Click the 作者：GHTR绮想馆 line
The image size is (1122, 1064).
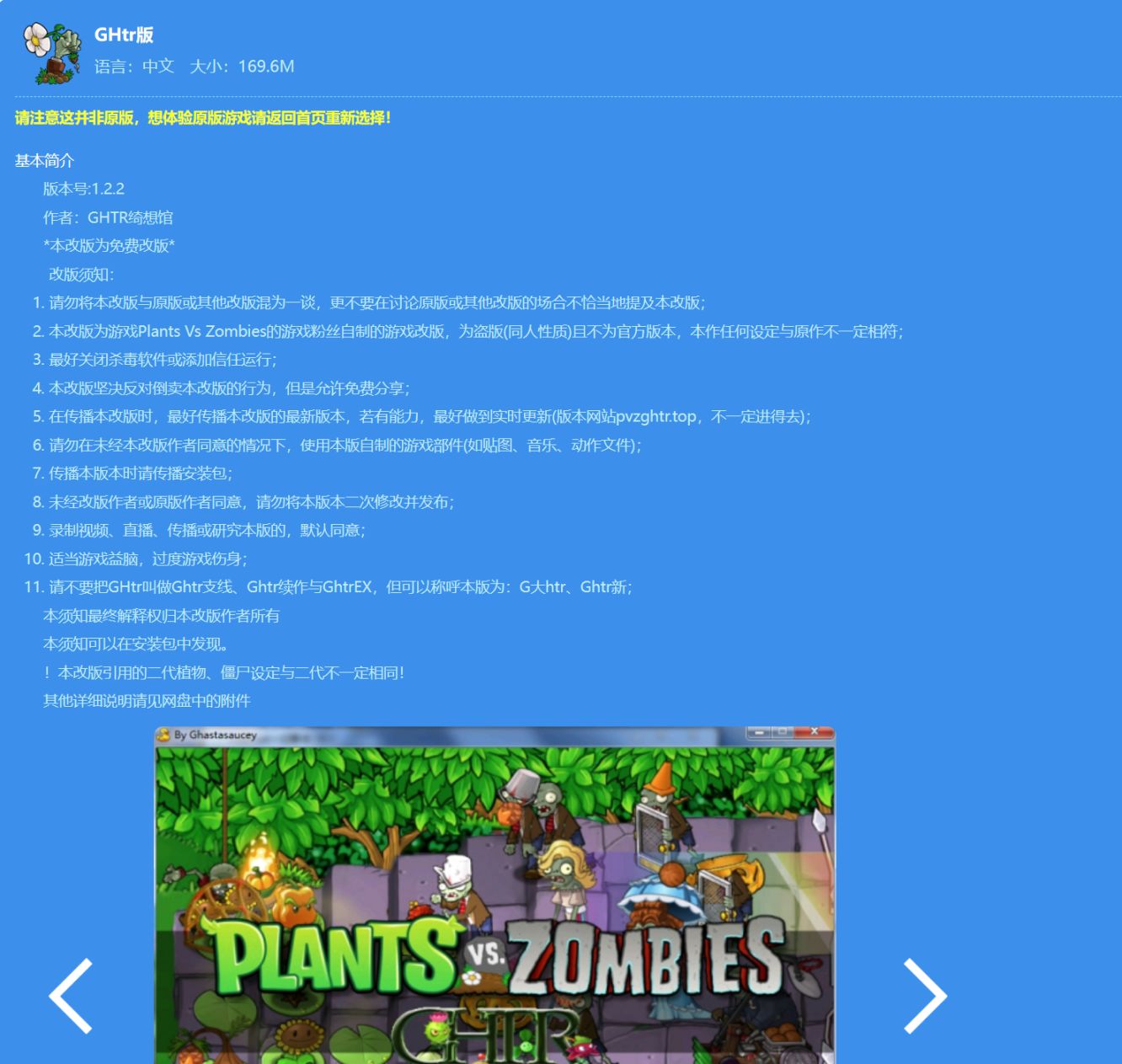(x=108, y=217)
